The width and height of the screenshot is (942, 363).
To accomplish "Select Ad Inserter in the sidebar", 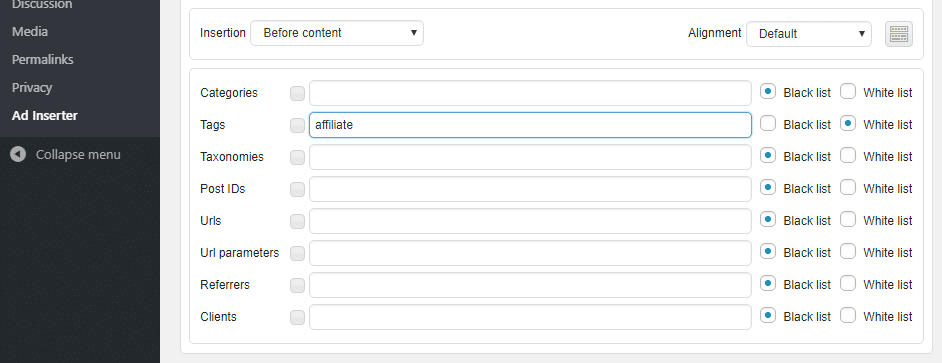I will [x=44, y=115].
